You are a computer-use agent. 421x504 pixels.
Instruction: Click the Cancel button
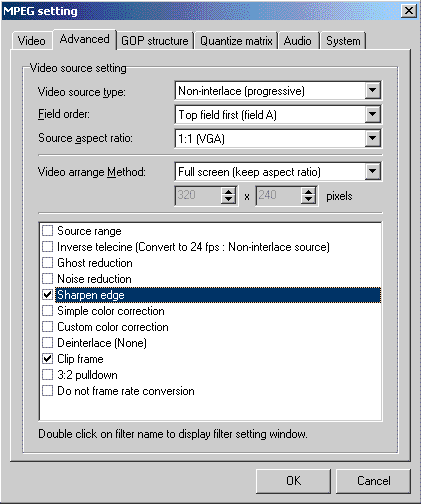tap(373, 481)
